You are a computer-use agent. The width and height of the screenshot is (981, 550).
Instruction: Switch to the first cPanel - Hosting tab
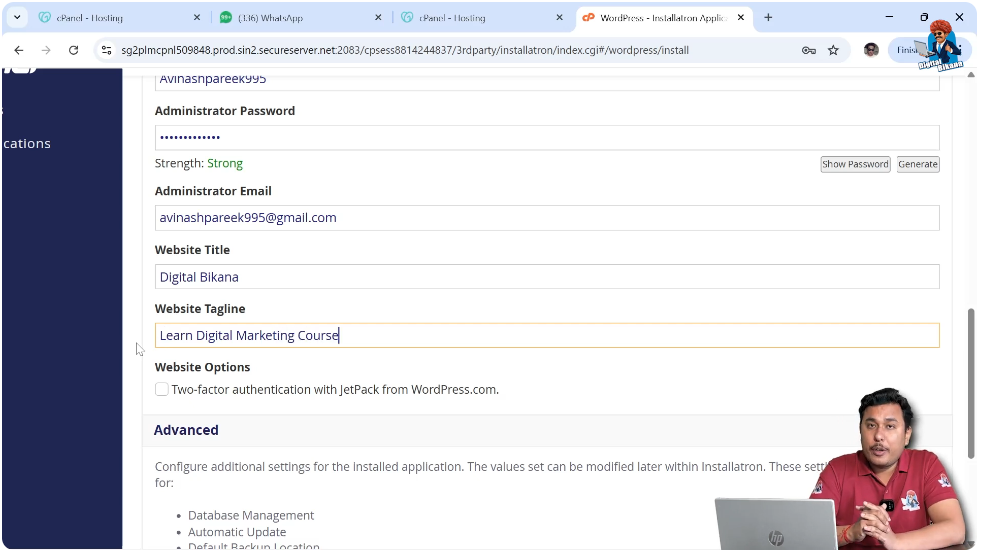(x=119, y=18)
